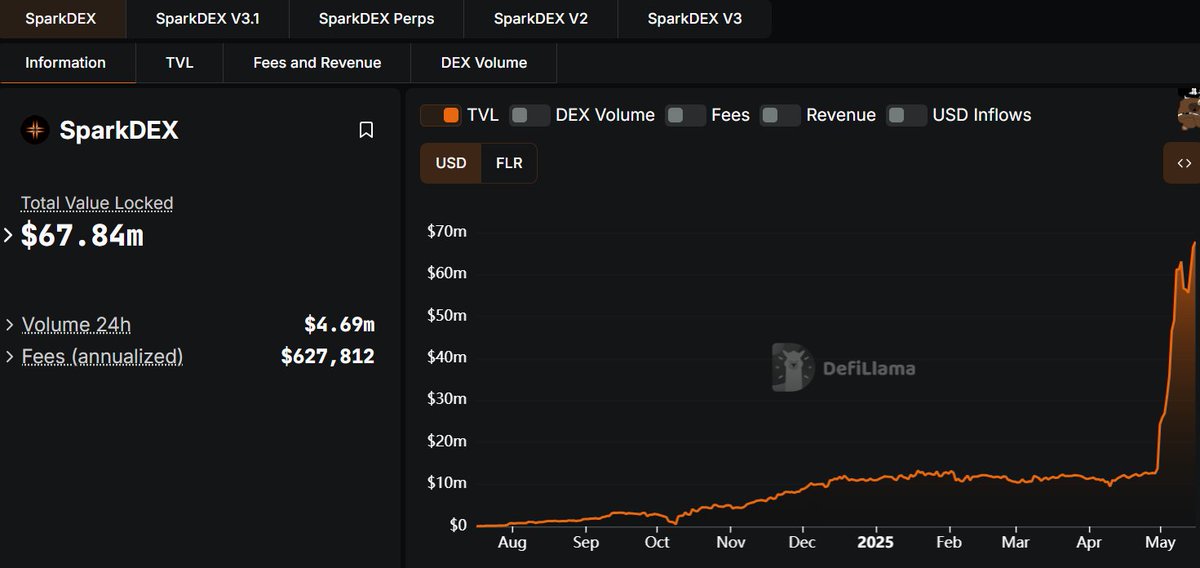Switch to the DEX Volume tab
Viewport: 1200px width, 568px height.
(x=484, y=63)
